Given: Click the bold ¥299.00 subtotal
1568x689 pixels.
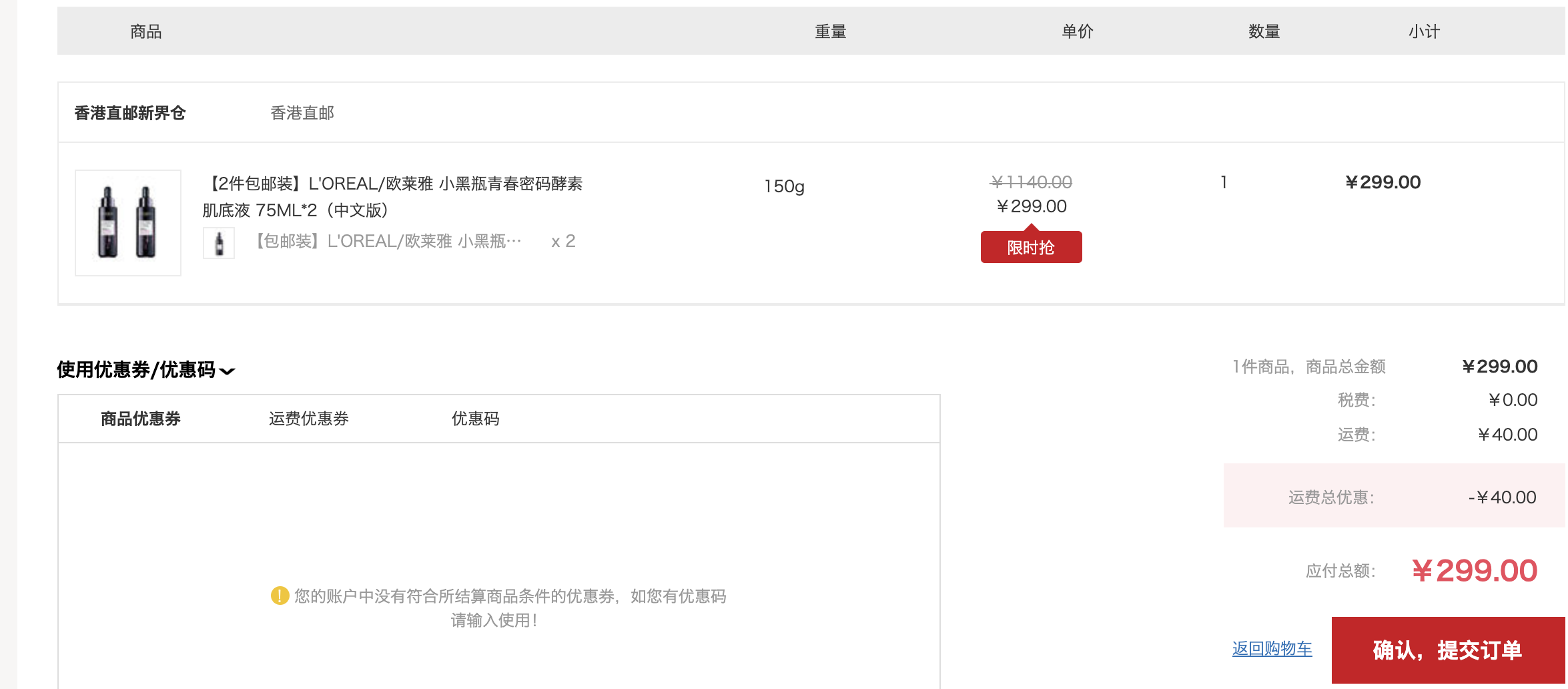Looking at the screenshot, I should click(1383, 182).
